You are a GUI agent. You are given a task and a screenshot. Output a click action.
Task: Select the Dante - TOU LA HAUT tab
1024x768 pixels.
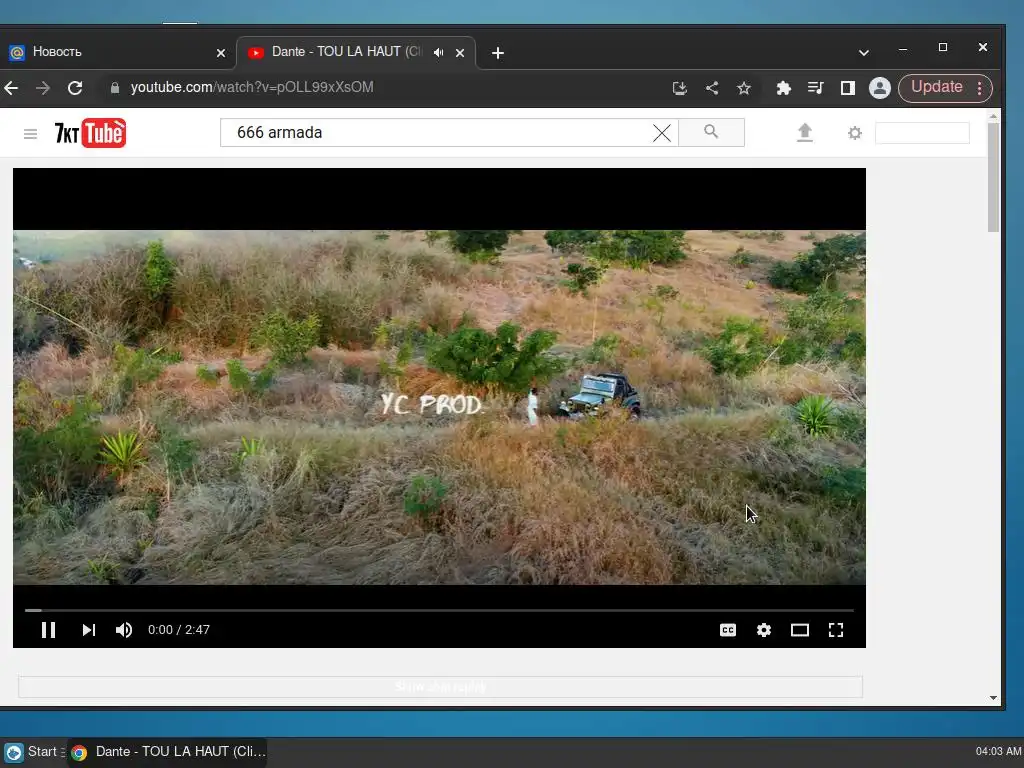(346, 52)
